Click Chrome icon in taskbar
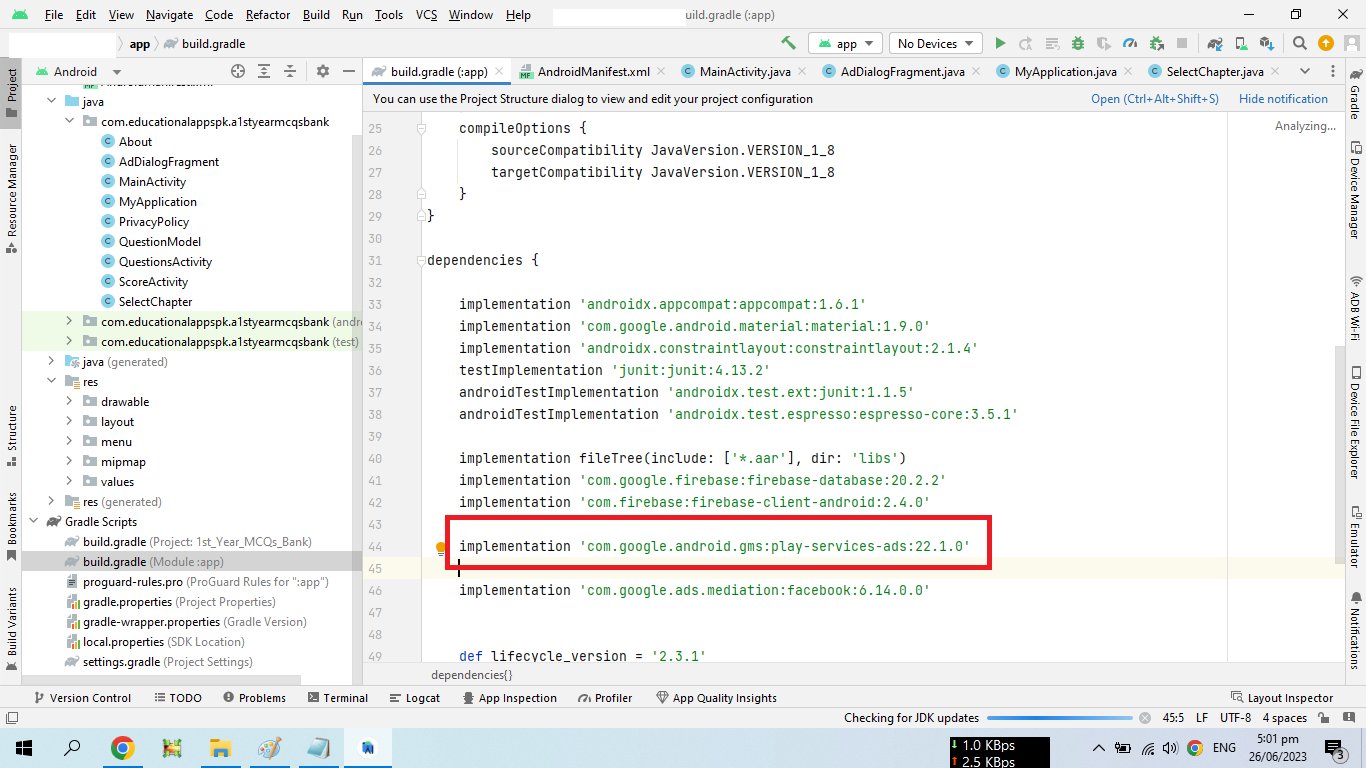The height and width of the screenshot is (768, 1366). 123,747
